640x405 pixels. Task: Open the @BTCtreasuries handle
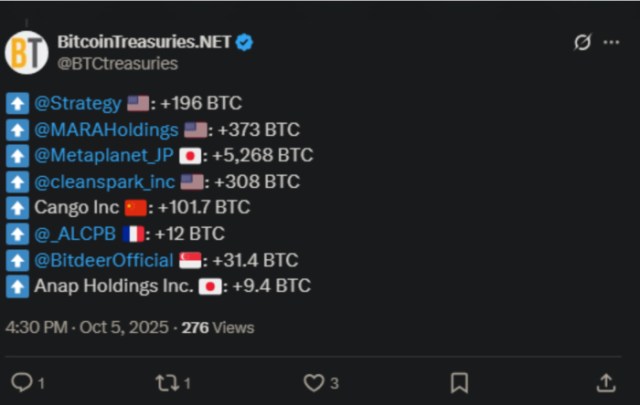(x=118, y=63)
